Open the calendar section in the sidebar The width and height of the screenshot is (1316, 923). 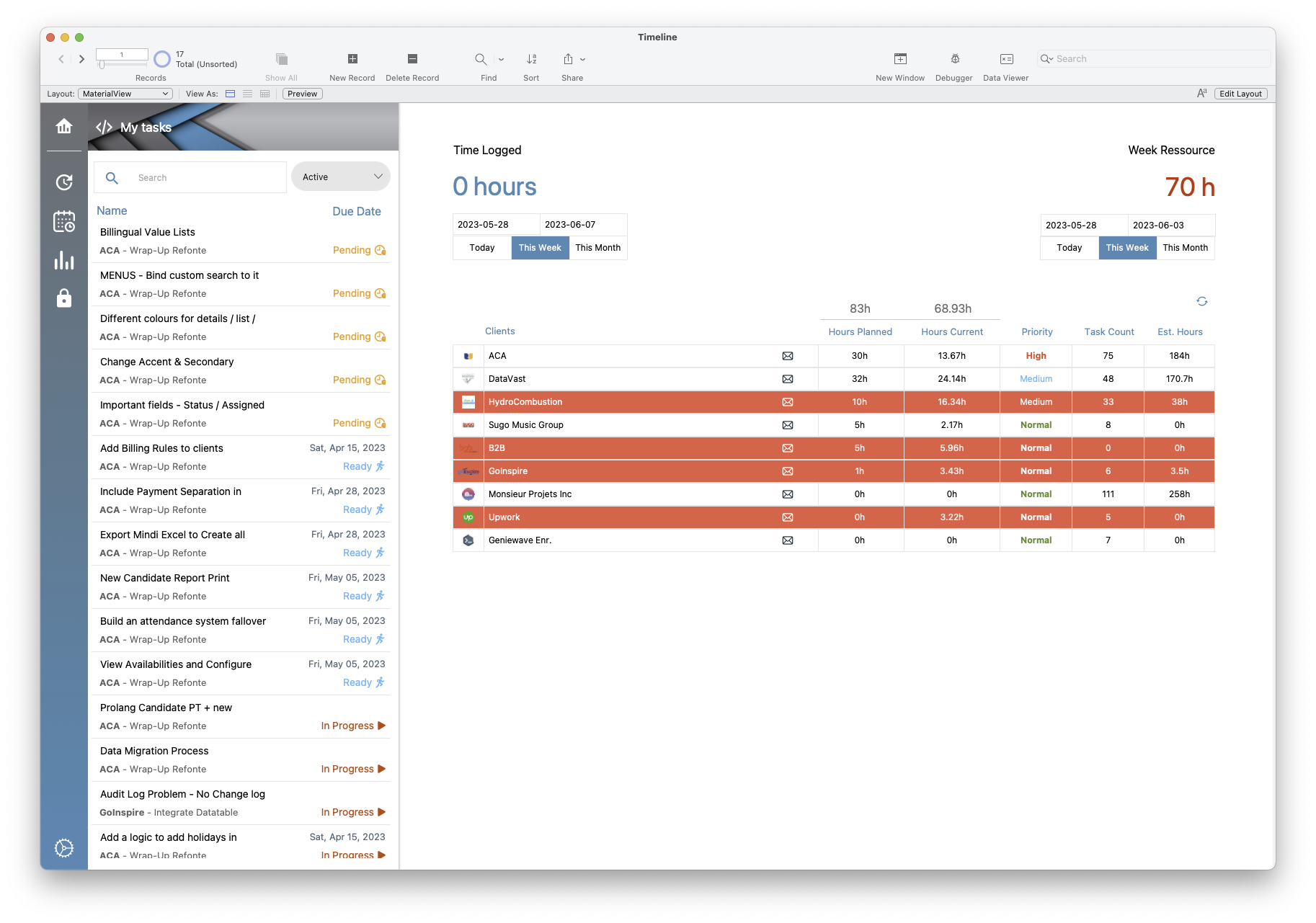64,222
